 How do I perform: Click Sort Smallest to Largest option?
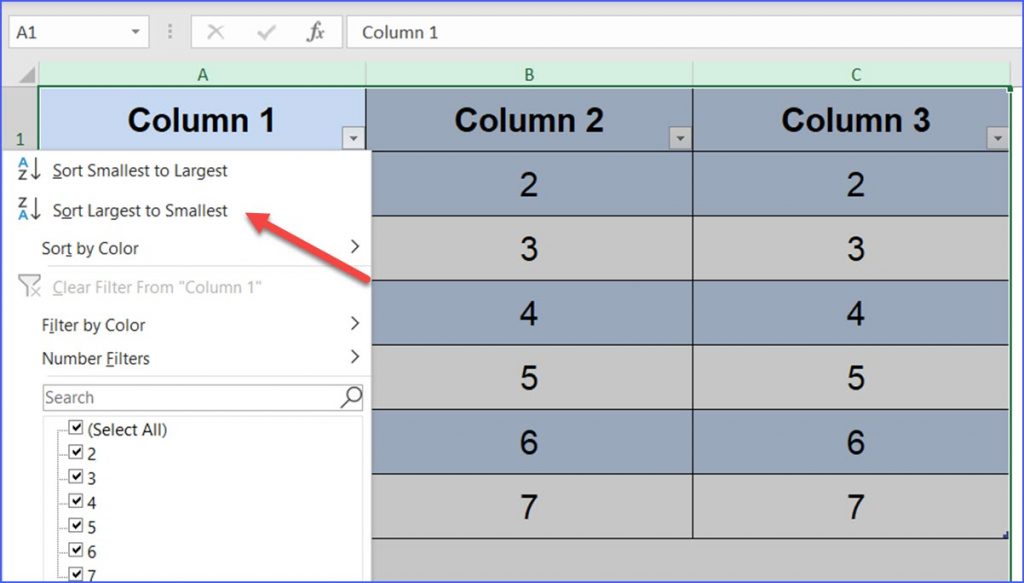[x=140, y=170]
